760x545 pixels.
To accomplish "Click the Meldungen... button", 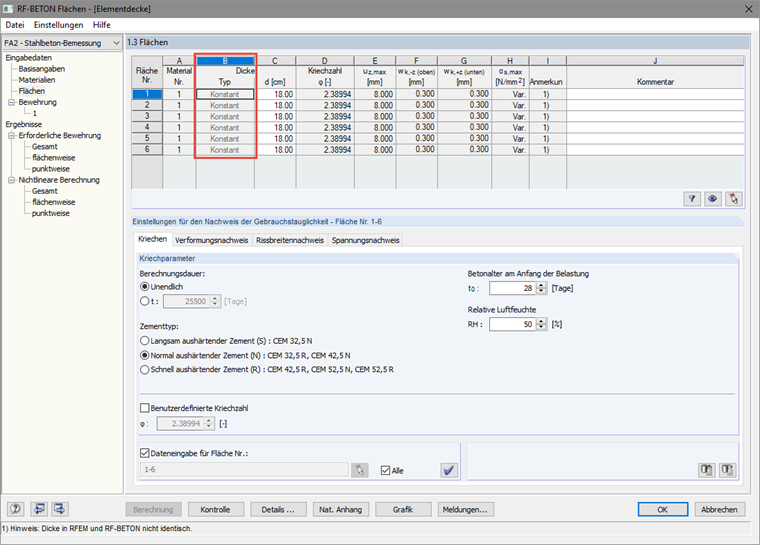I will 465,510.
